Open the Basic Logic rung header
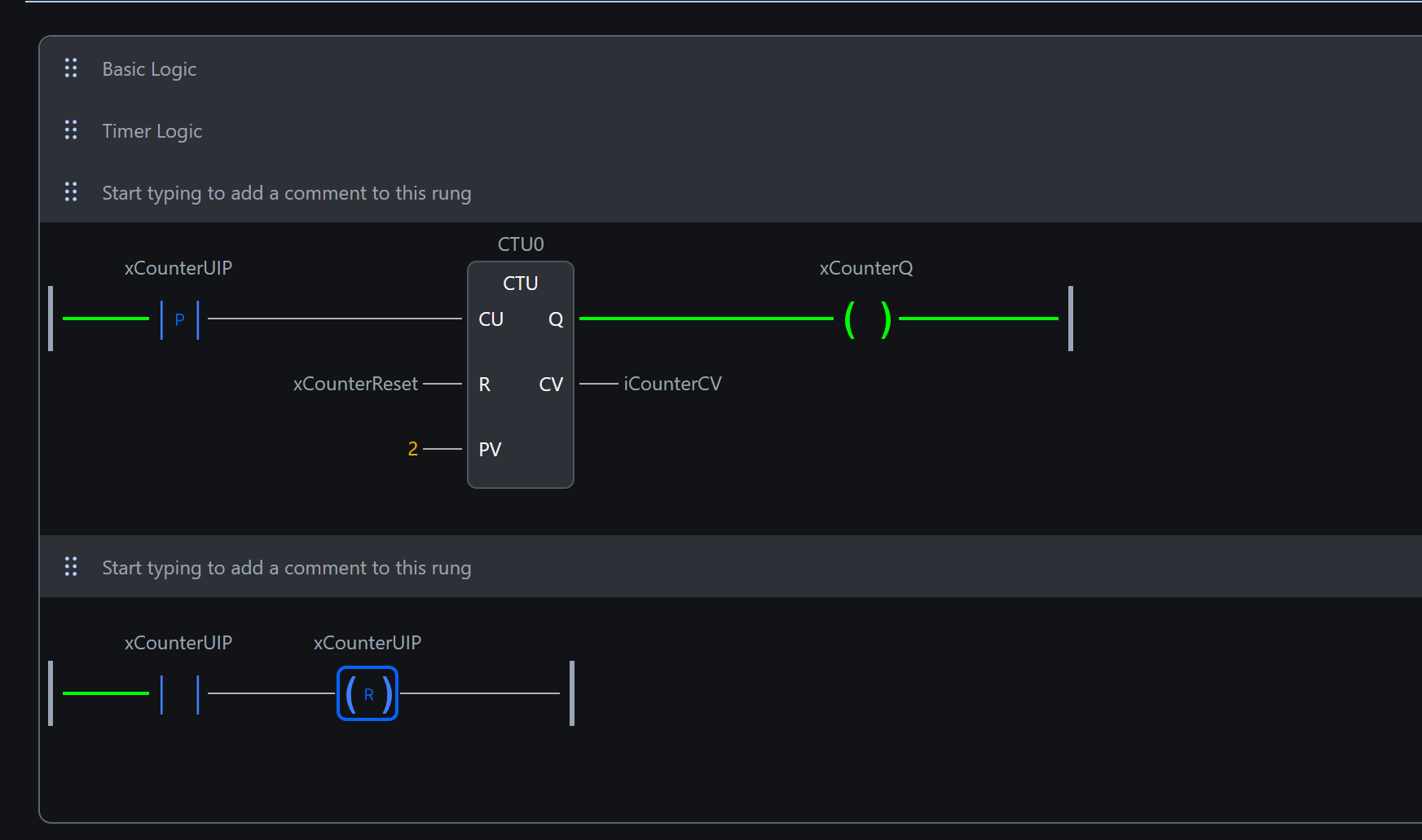This screenshot has height=840, width=1422. point(149,69)
